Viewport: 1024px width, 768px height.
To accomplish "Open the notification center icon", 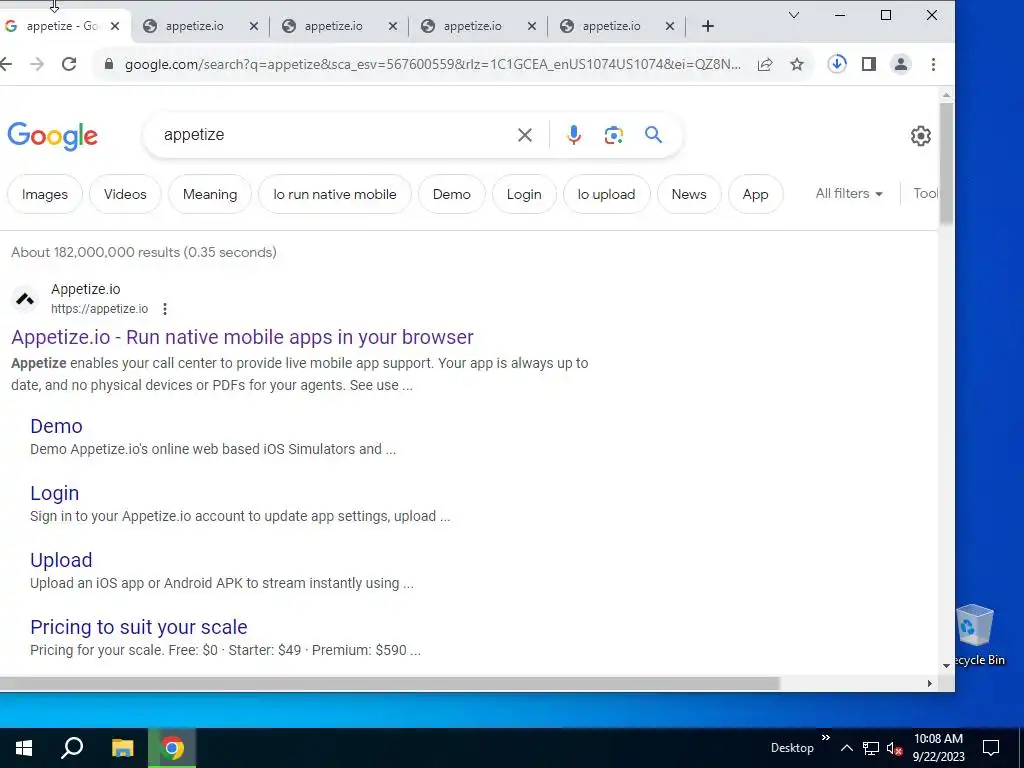I will tap(991, 748).
